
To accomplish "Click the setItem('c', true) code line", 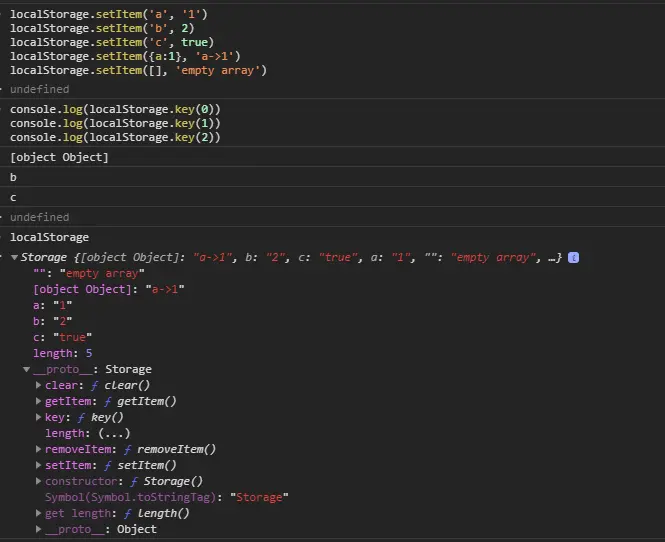I will 112,42.
